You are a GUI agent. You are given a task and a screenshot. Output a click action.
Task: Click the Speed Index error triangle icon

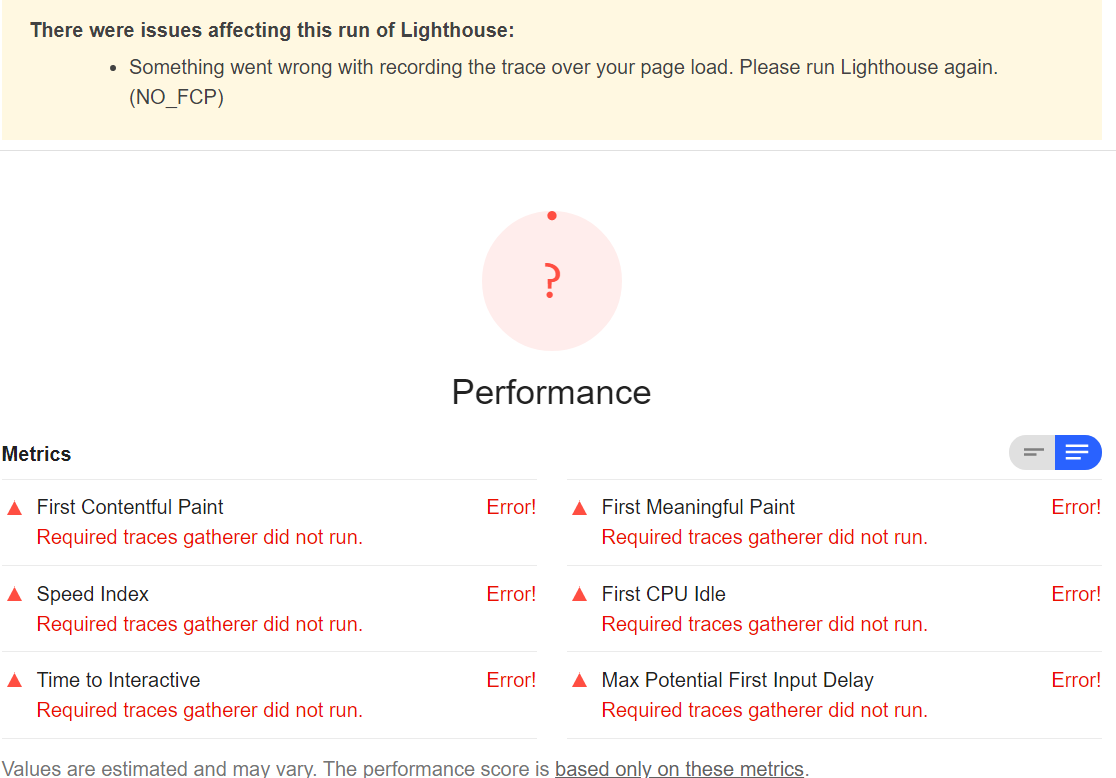pyautogui.click(x=13, y=593)
